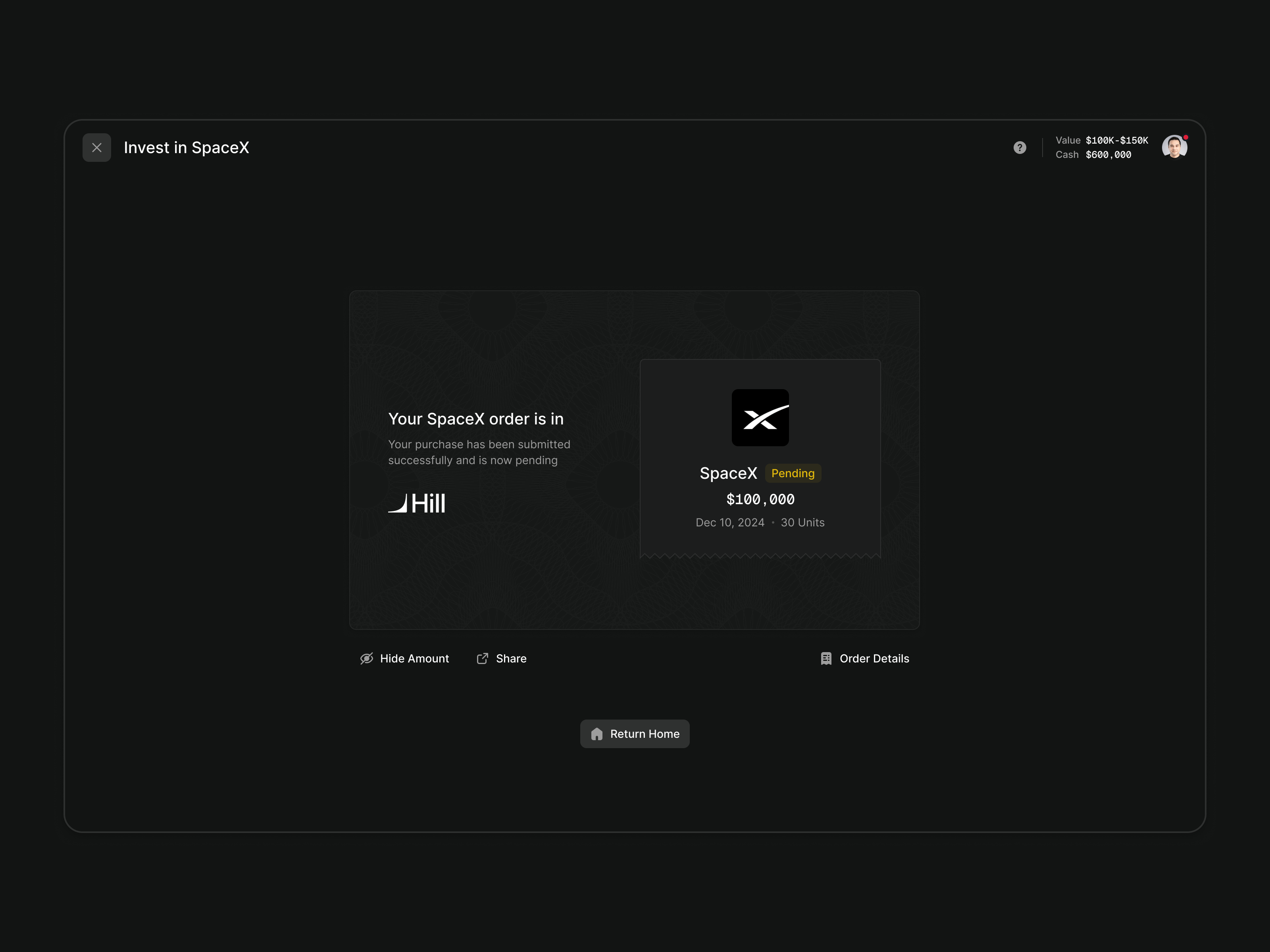Click the SpaceX logo tile
The width and height of the screenshot is (1270, 952).
click(x=760, y=418)
